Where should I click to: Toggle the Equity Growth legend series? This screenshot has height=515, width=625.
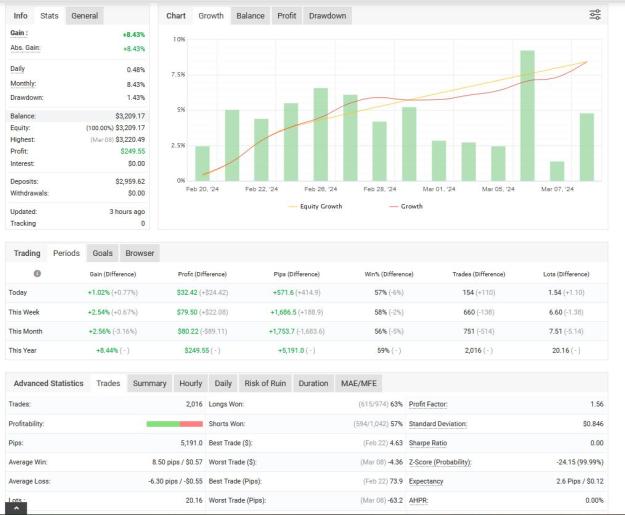click(315, 206)
